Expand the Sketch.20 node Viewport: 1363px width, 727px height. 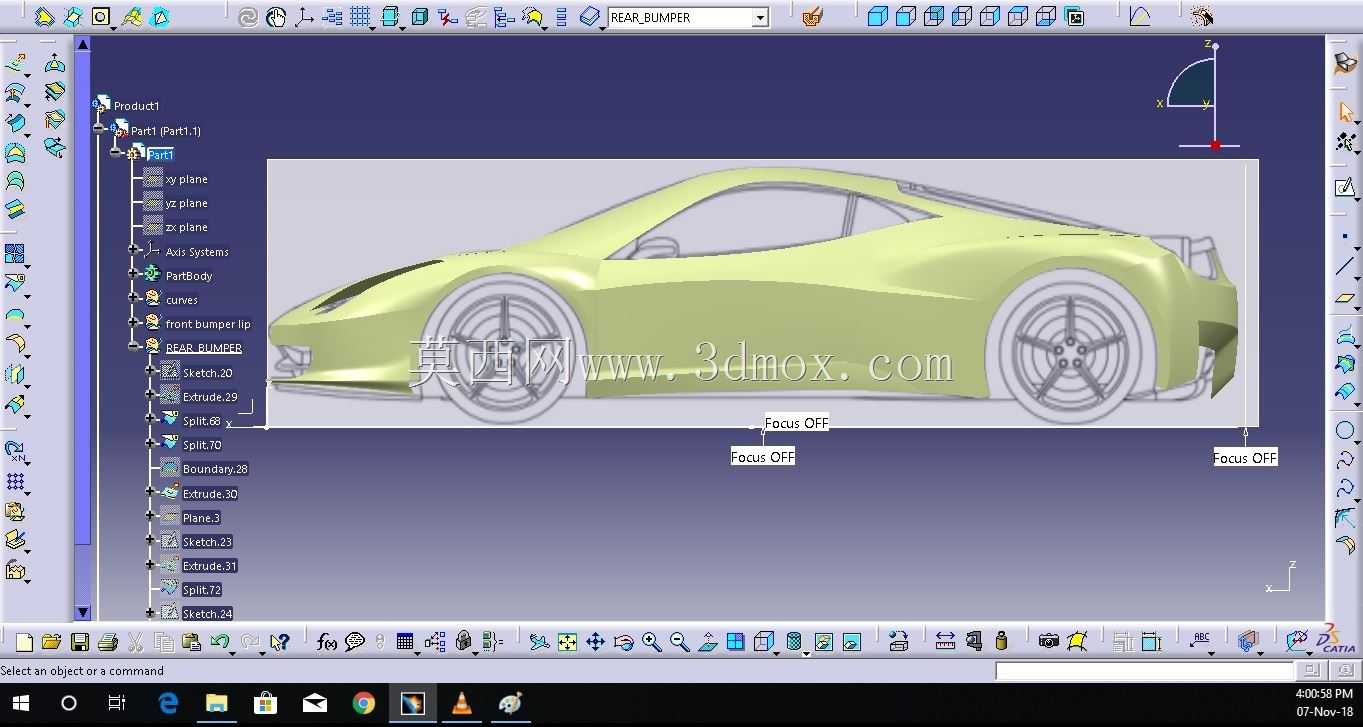[151, 371]
